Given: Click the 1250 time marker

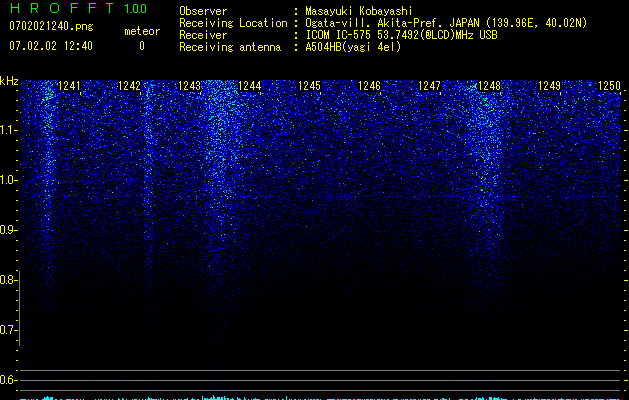Looking at the screenshot, I should point(609,86).
